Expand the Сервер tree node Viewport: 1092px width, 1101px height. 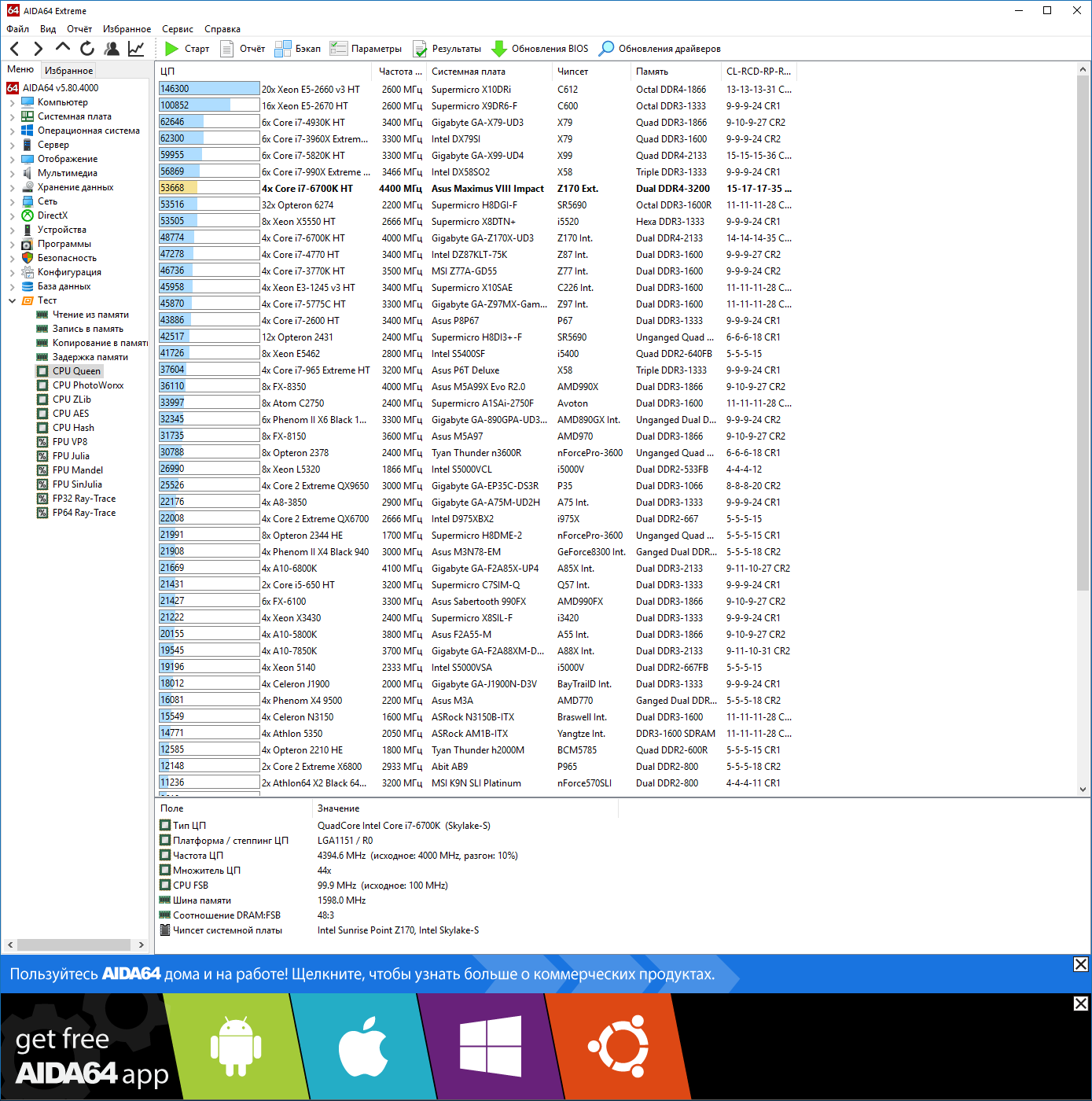click(12, 145)
